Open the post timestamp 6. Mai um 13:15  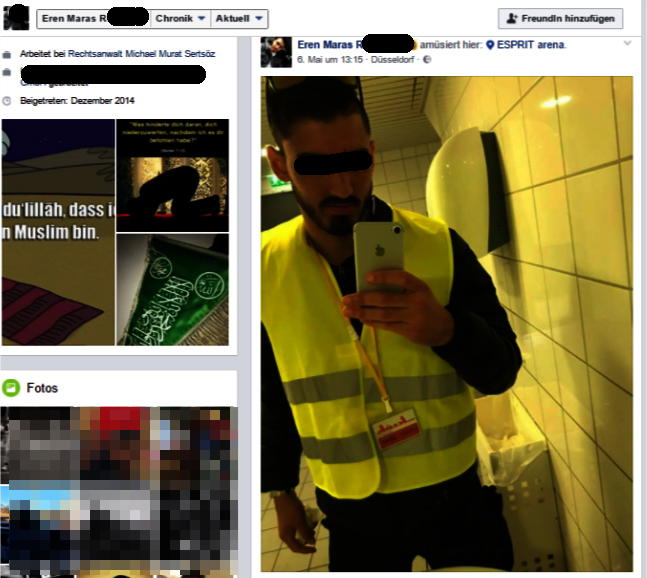[x=328, y=60]
